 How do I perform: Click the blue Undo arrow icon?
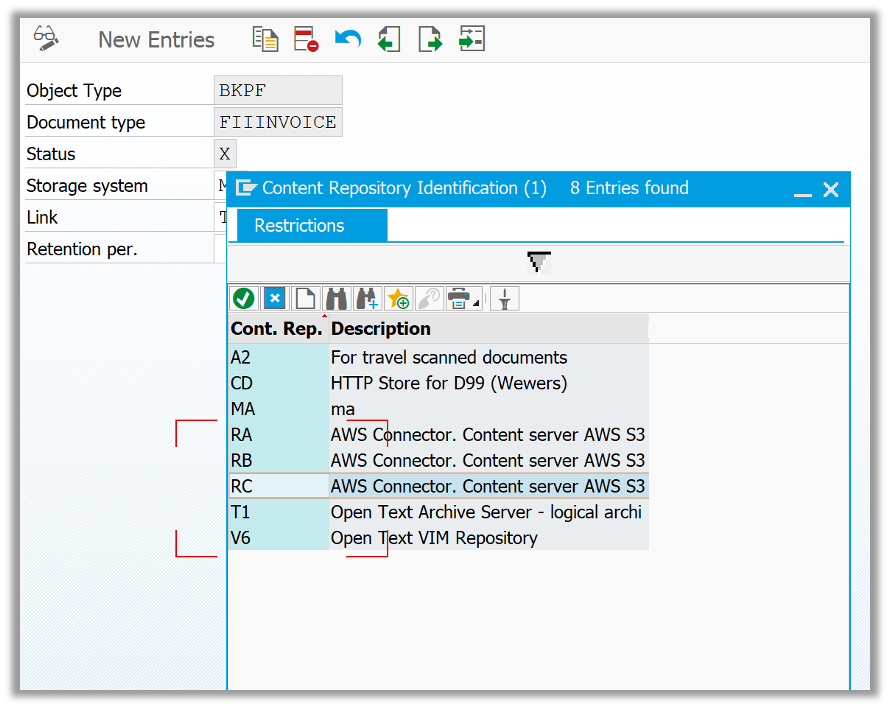pyautogui.click(x=347, y=39)
